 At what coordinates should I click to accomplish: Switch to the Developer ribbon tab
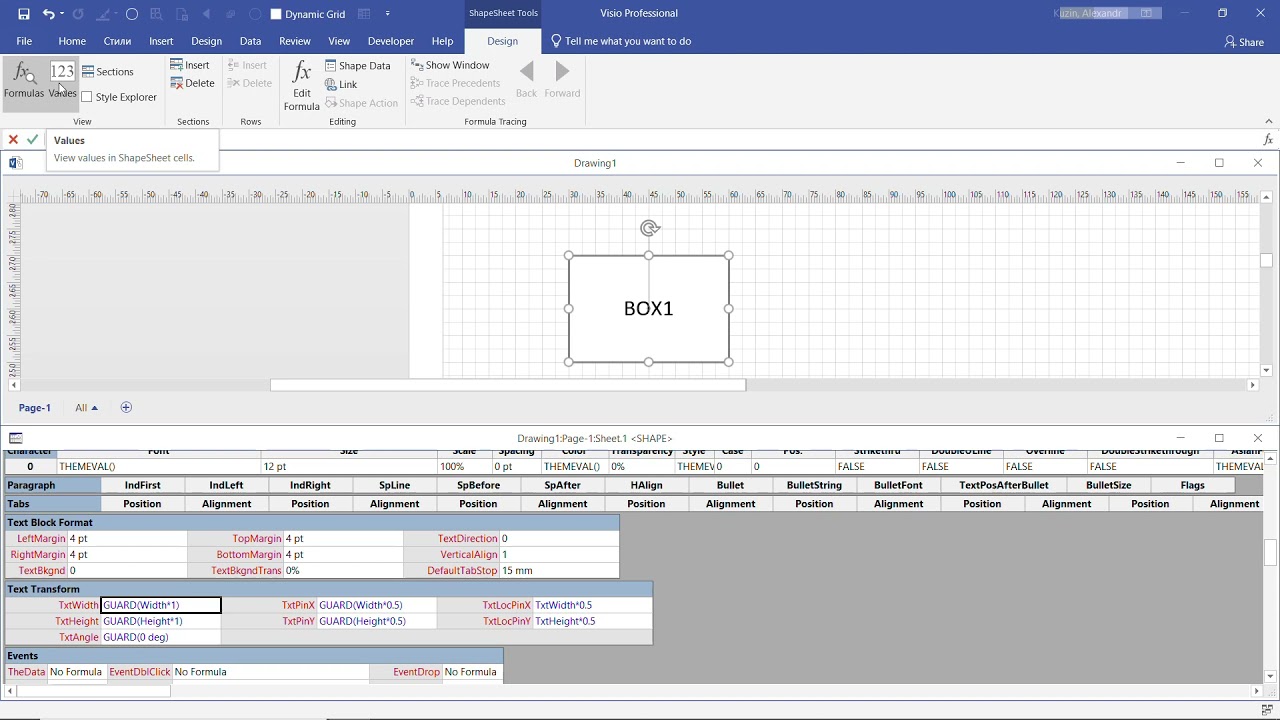tap(391, 41)
